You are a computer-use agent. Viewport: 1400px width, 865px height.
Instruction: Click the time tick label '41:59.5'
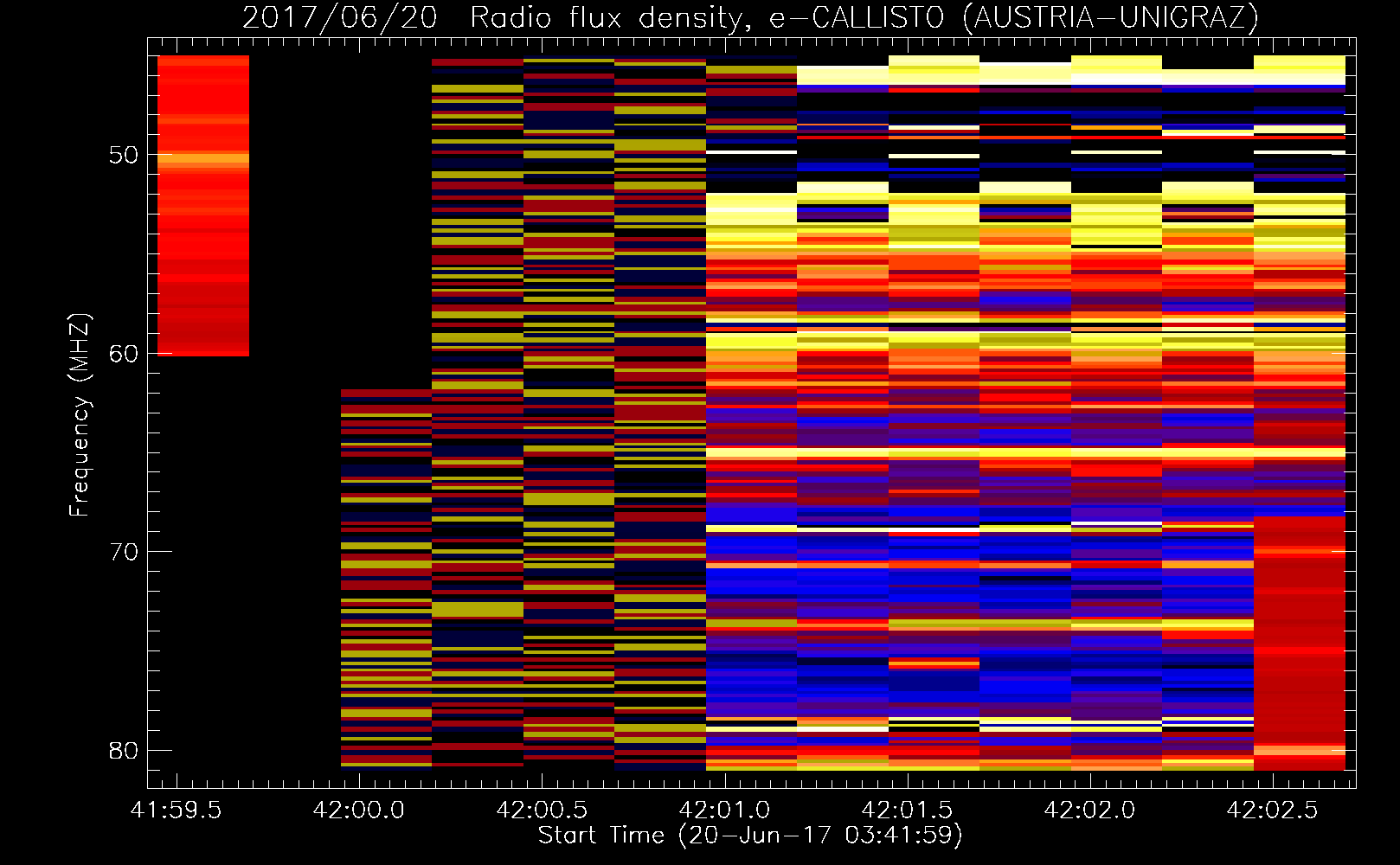(177, 811)
